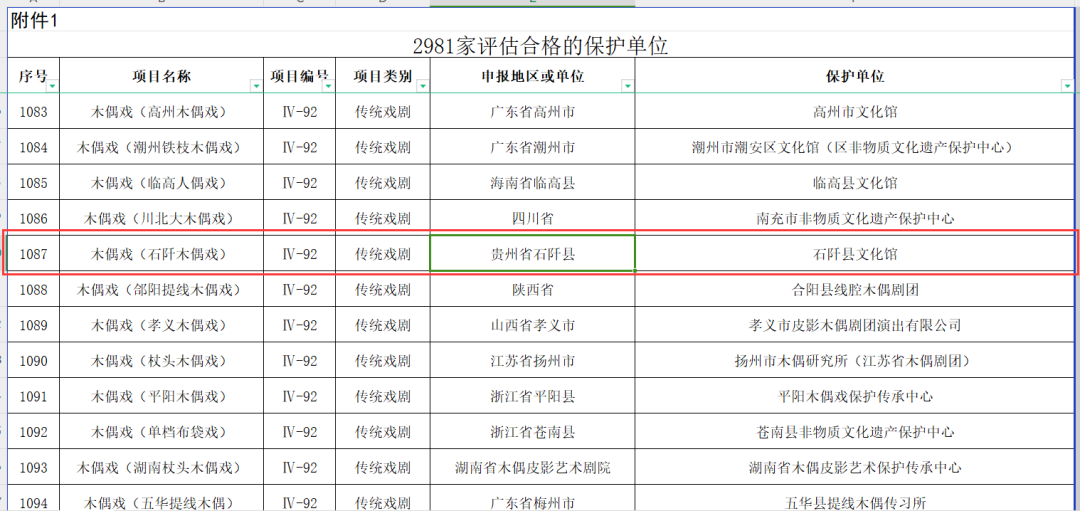Click the 项目类别 header cell
Screen dimensions: 1080x511
coord(382,76)
